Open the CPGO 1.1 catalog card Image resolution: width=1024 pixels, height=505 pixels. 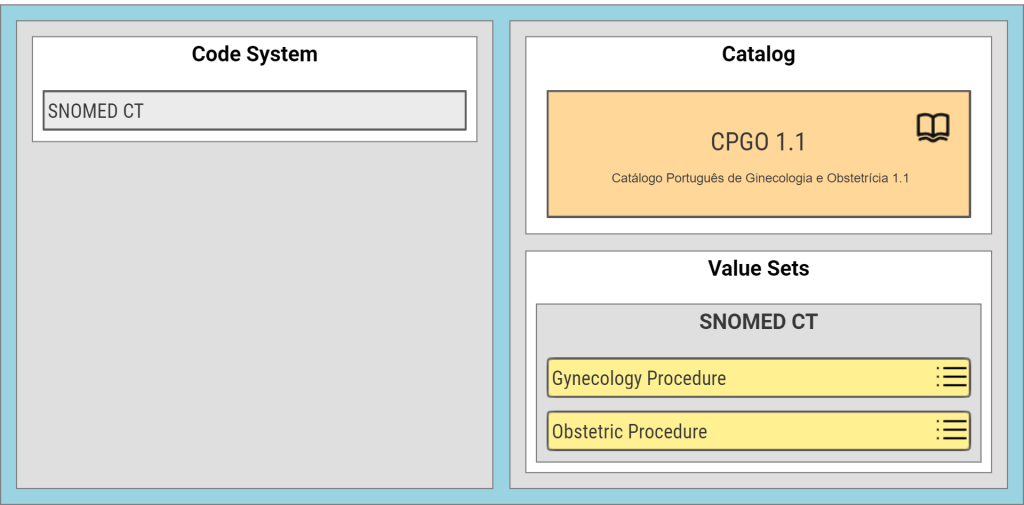758,154
